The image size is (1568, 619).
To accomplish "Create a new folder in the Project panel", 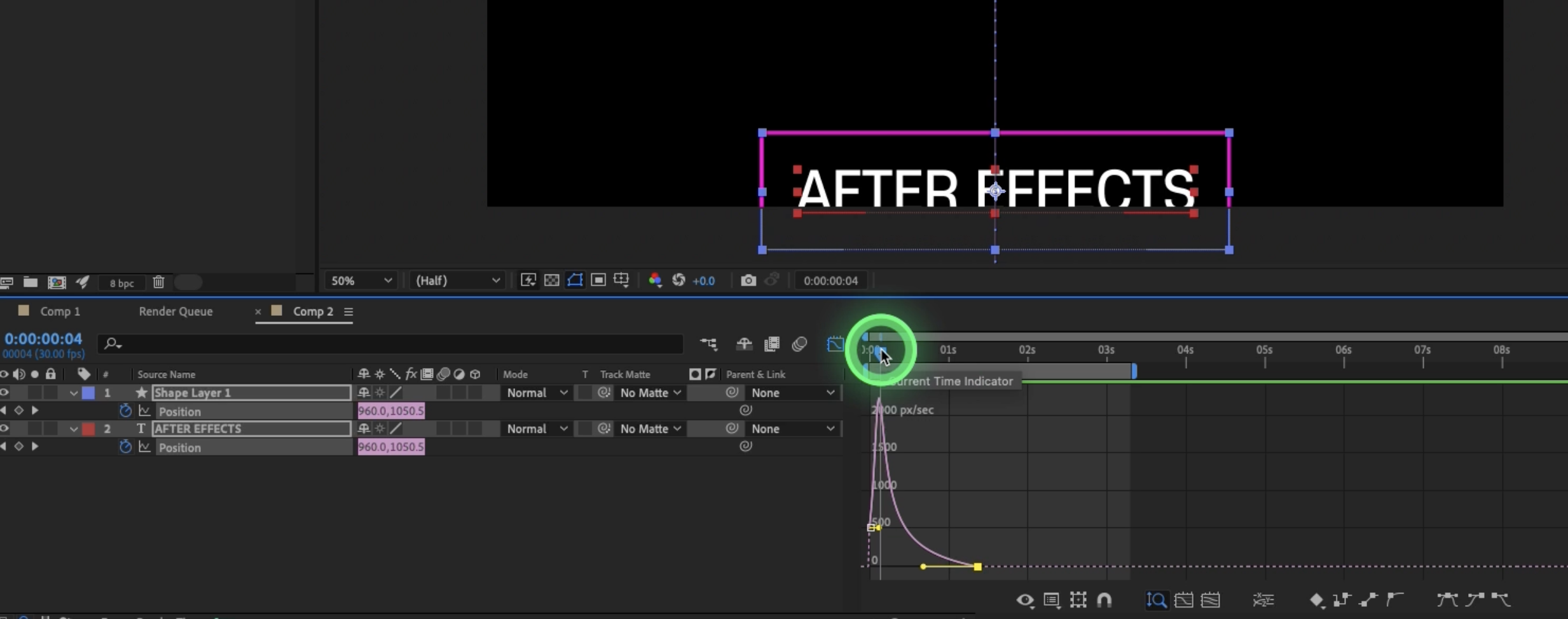I will [30, 282].
